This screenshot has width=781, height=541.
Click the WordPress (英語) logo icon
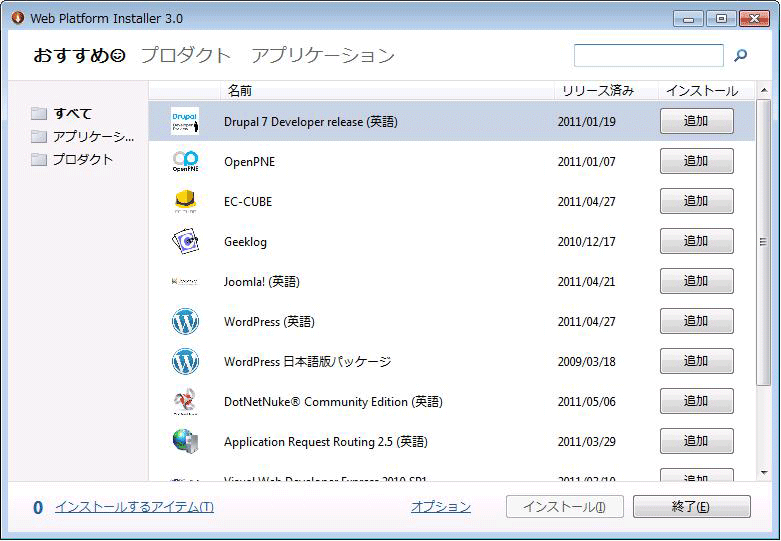(185, 321)
